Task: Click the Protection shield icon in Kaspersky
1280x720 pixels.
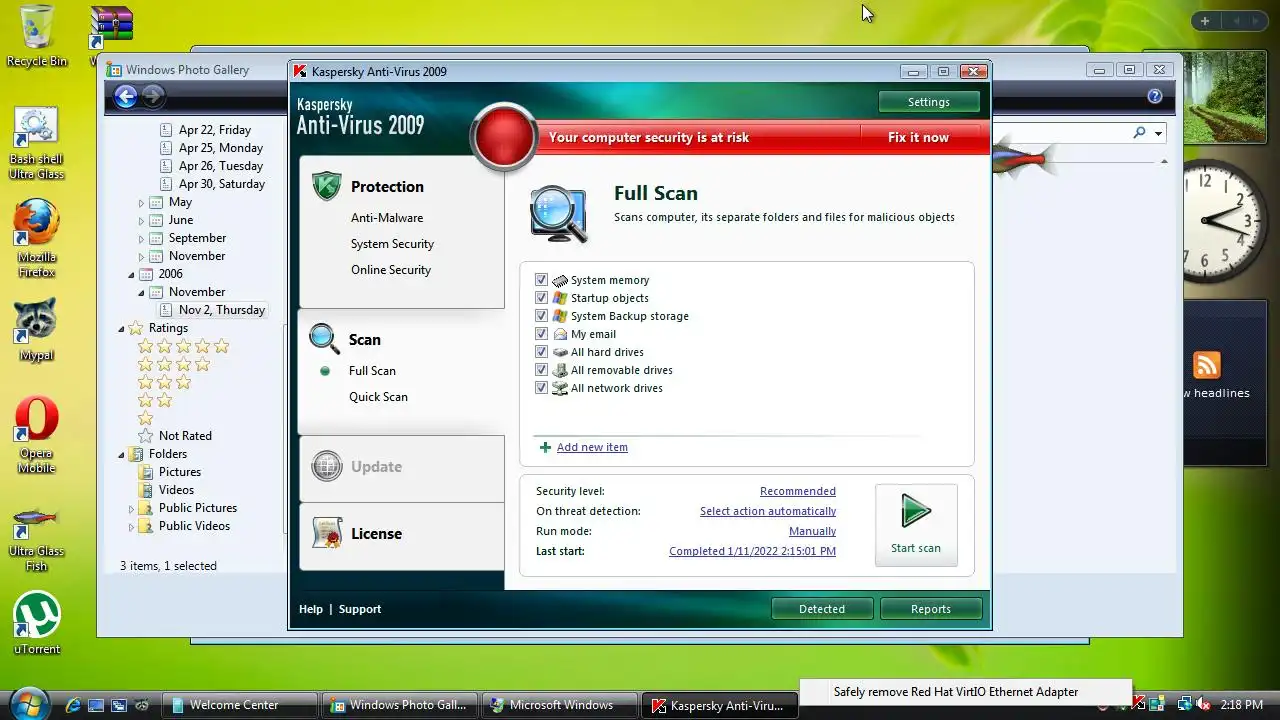Action: click(x=326, y=186)
